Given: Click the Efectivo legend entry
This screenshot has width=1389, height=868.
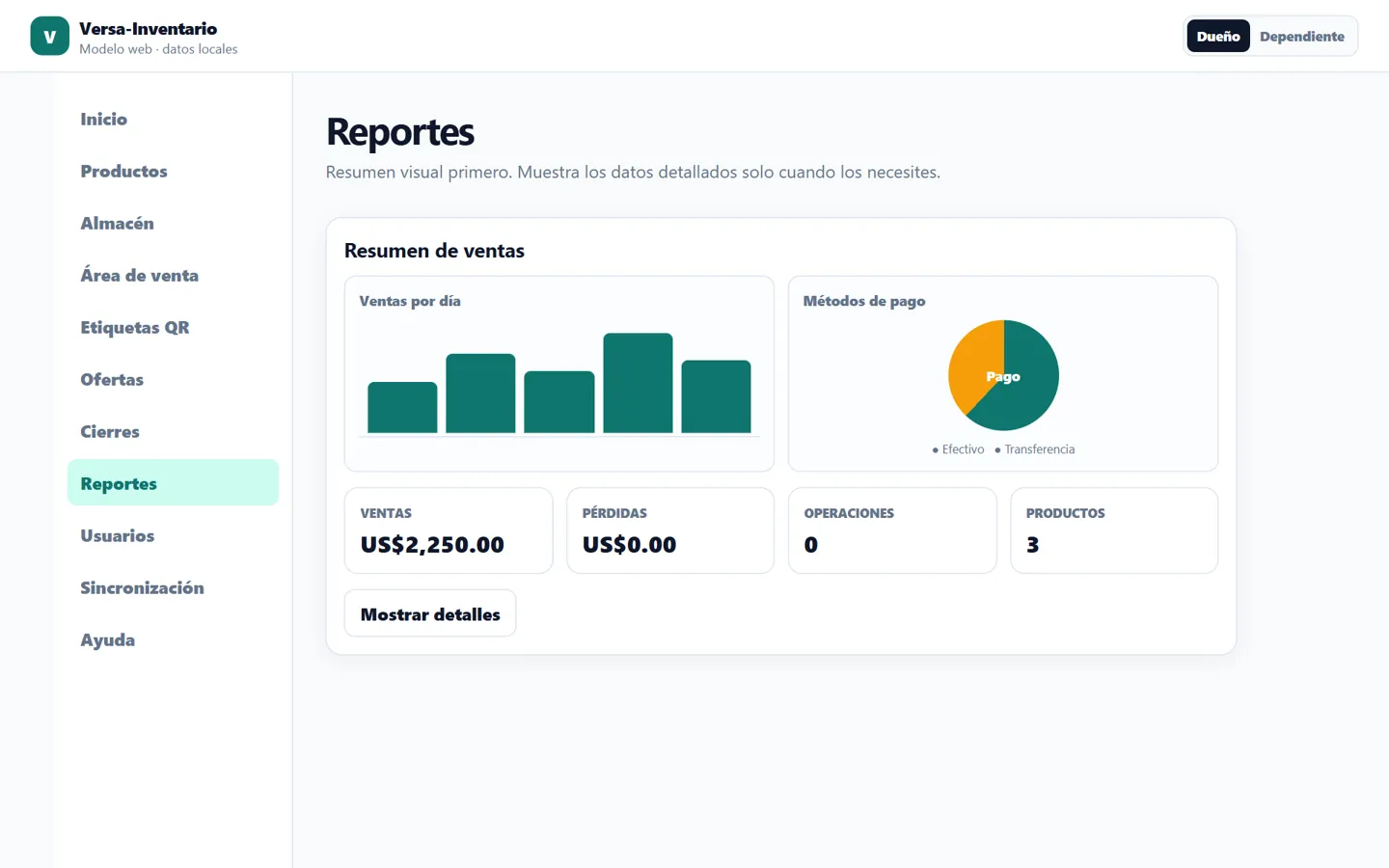Looking at the screenshot, I should pos(958,449).
